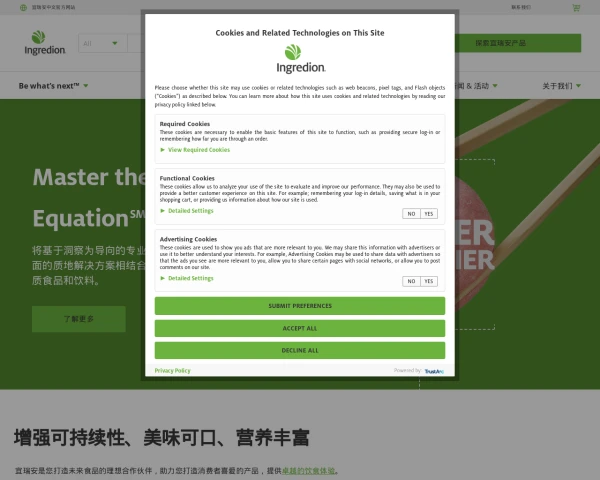
Task: Click Decline All cookies button
Action: (300, 350)
